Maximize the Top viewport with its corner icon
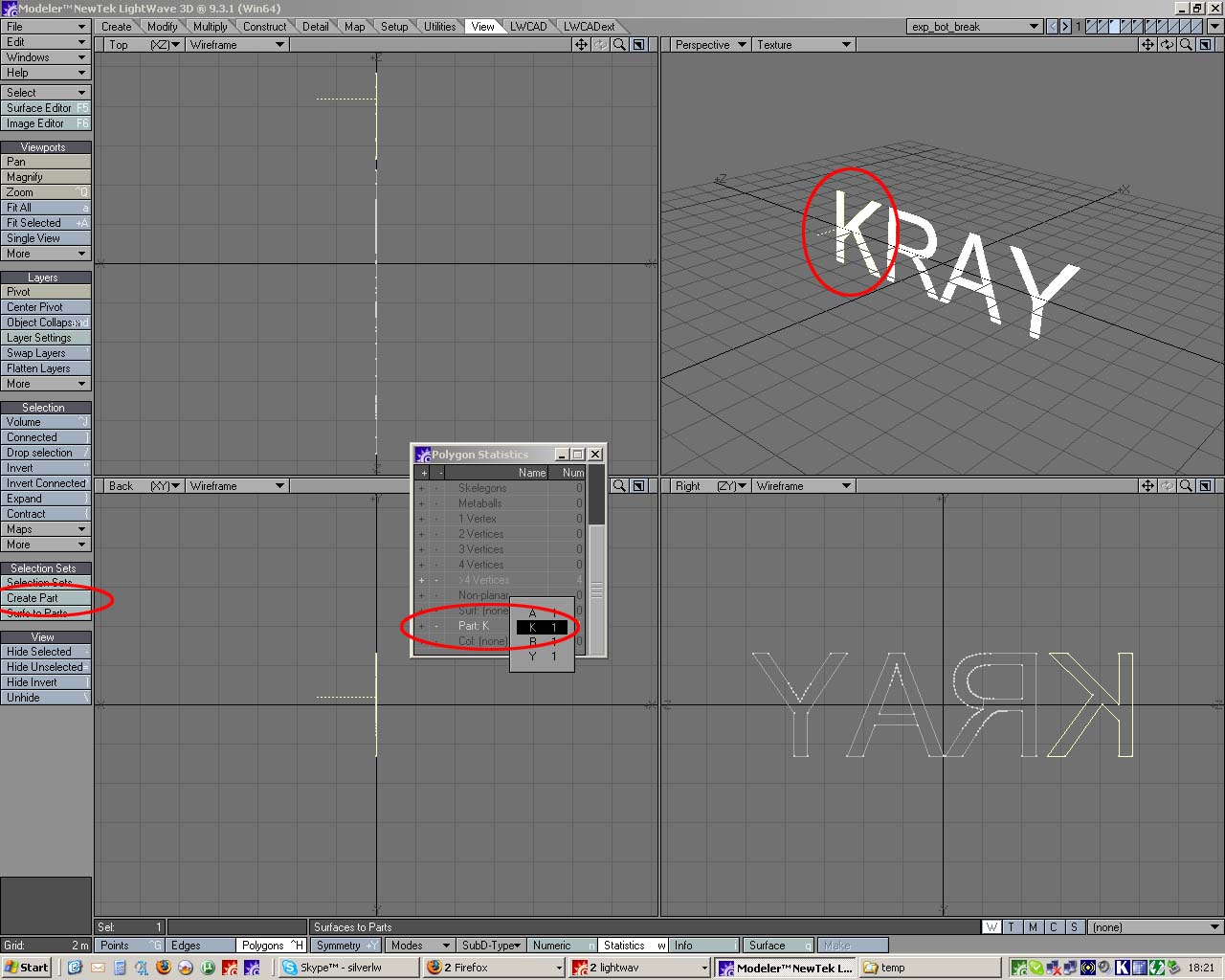 click(x=639, y=45)
